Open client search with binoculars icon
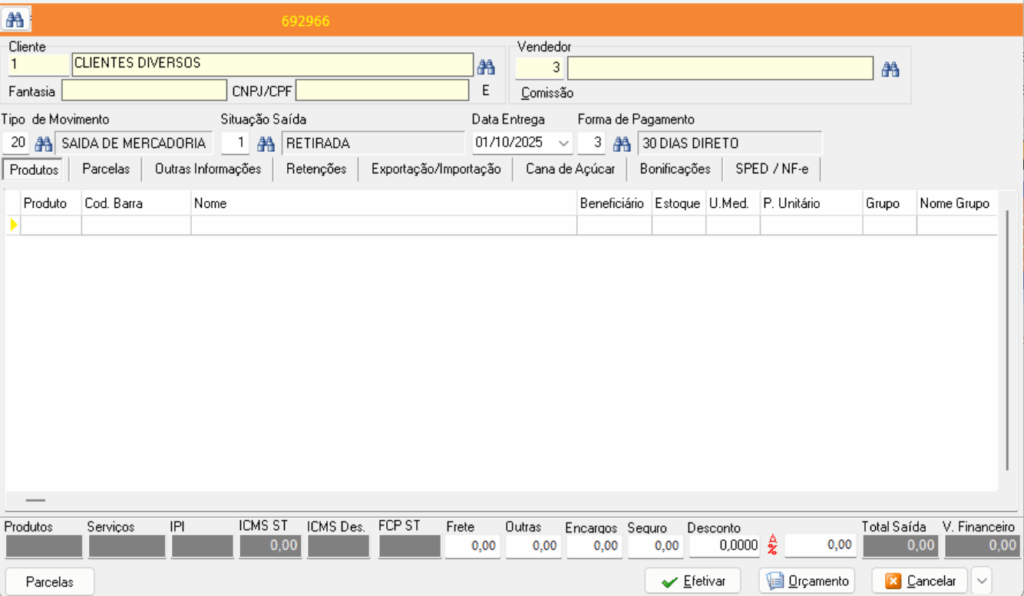This screenshot has height=596, width=1024. [x=486, y=67]
